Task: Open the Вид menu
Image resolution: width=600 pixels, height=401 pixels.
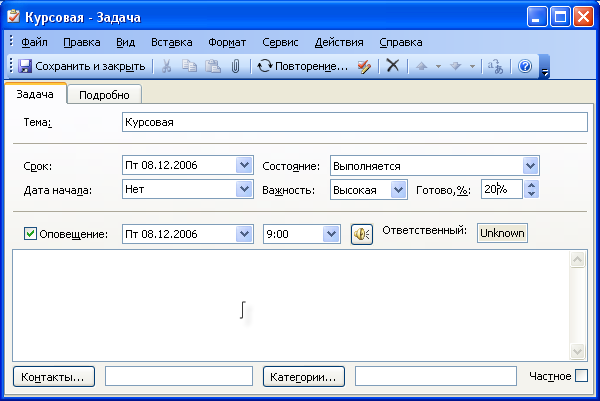Action: point(126,42)
